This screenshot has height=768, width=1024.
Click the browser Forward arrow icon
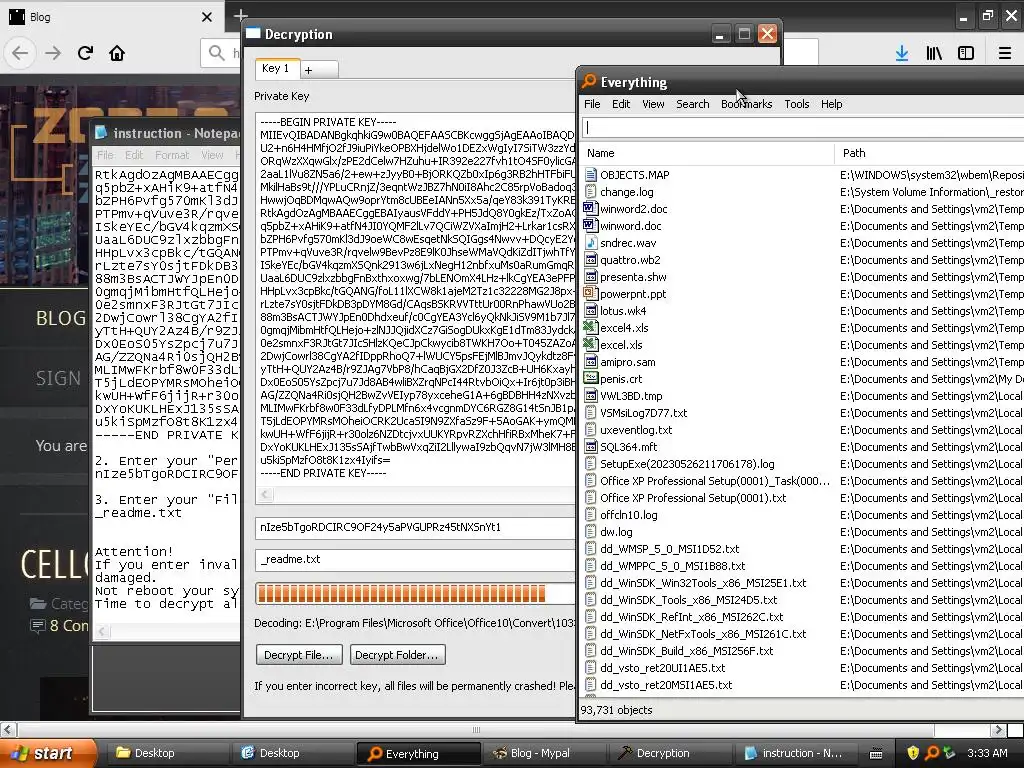click(x=53, y=53)
